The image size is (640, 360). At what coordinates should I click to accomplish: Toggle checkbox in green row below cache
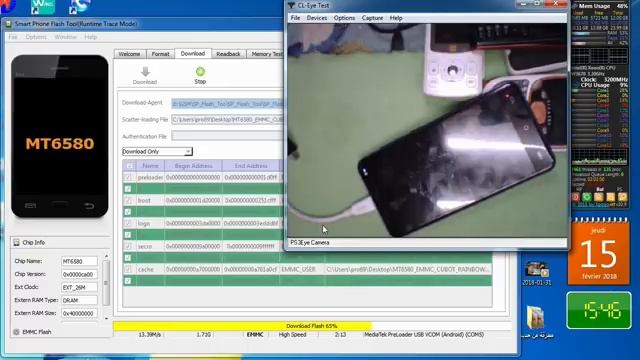(x=128, y=281)
